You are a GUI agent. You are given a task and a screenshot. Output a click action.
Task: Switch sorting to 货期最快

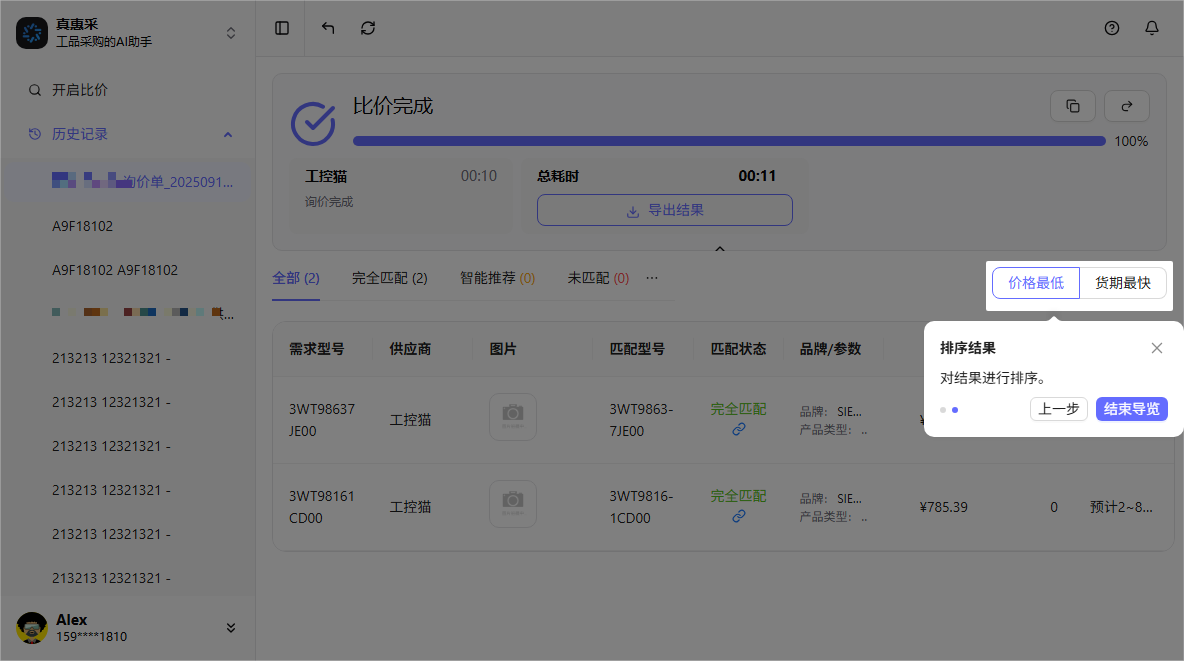[x=1122, y=283]
